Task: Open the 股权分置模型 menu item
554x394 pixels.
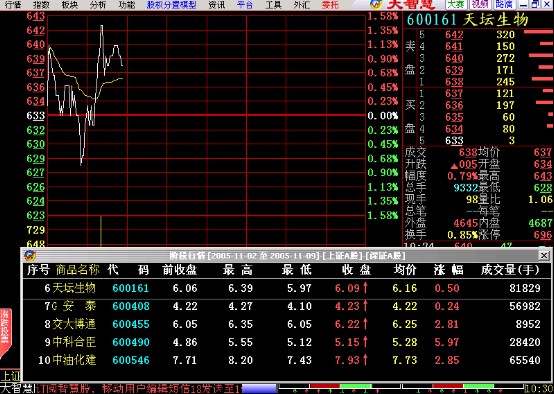Action: (x=171, y=5)
